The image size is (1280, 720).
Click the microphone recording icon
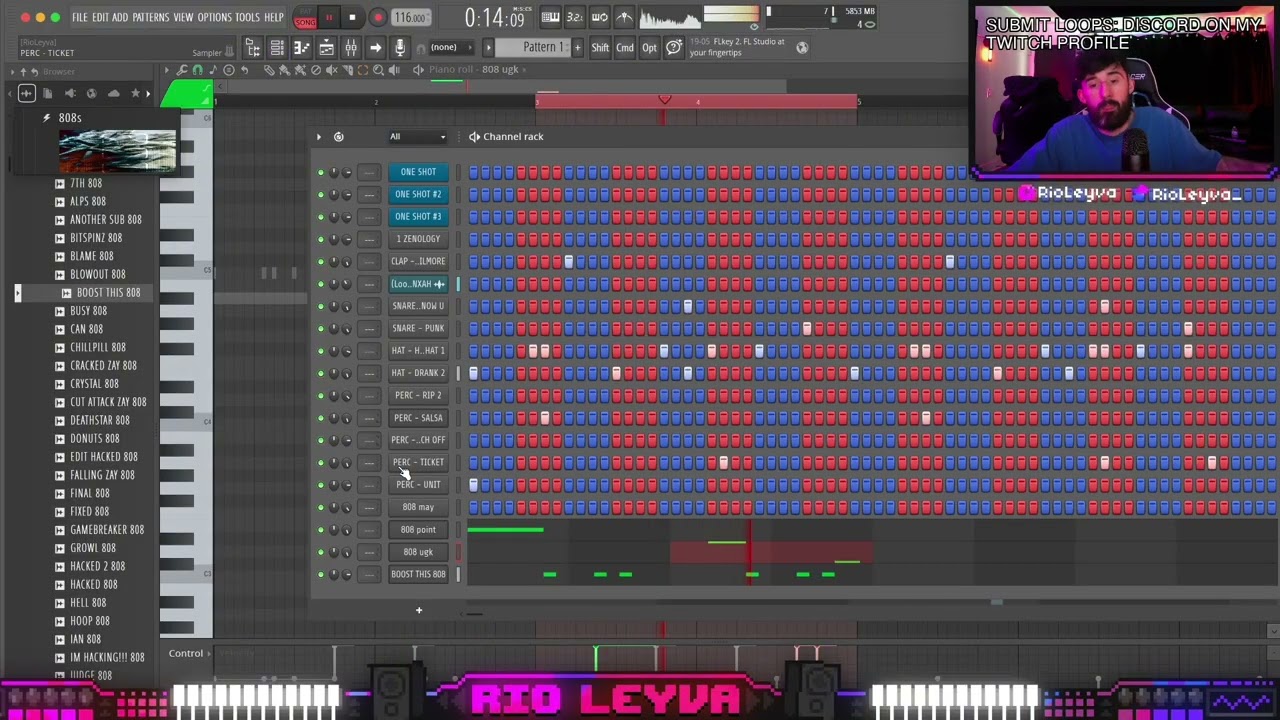400,47
